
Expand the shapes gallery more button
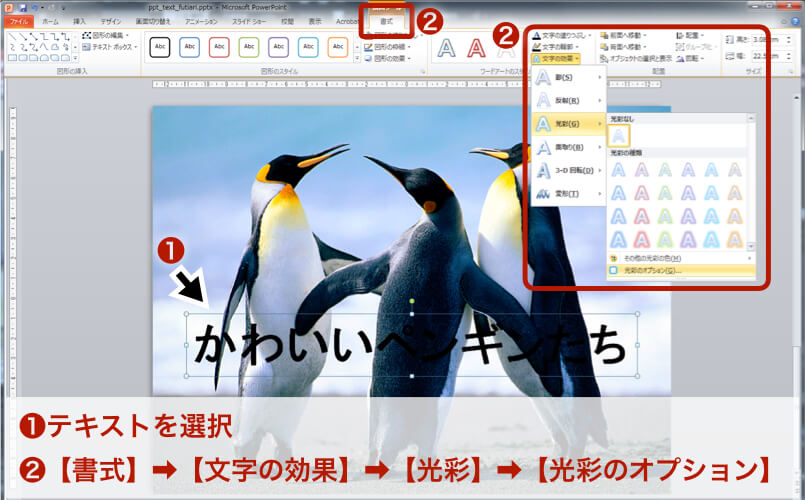click(x=75, y=59)
